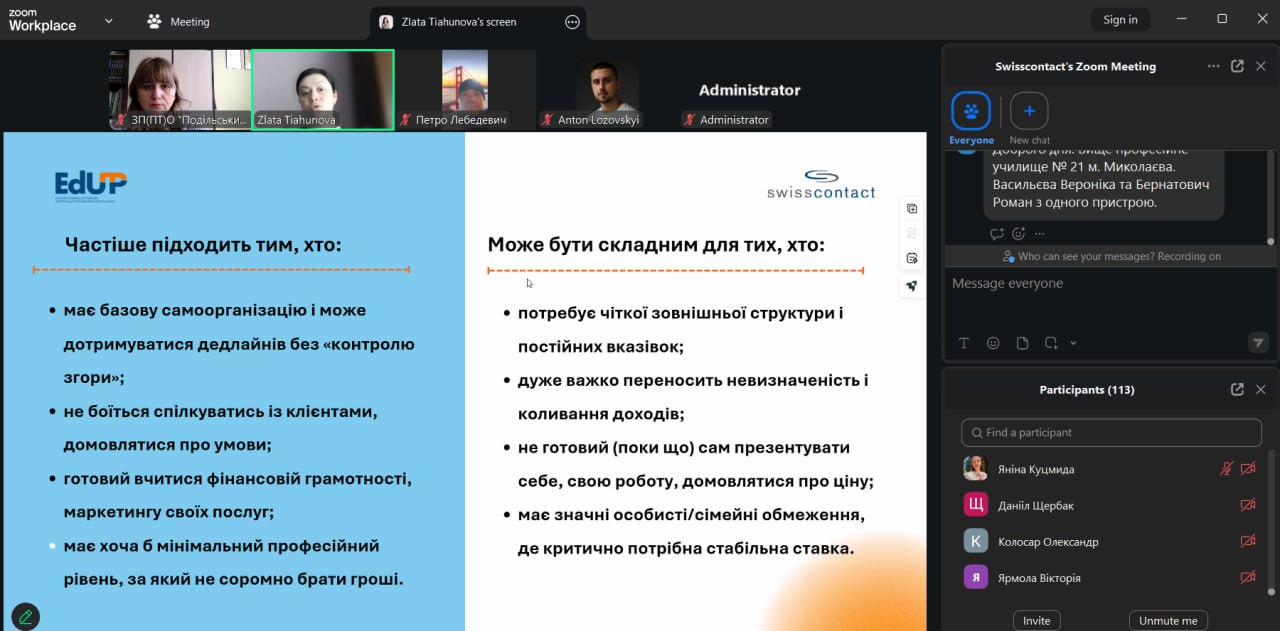Start a New chat with plus icon

click(1029, 111)
